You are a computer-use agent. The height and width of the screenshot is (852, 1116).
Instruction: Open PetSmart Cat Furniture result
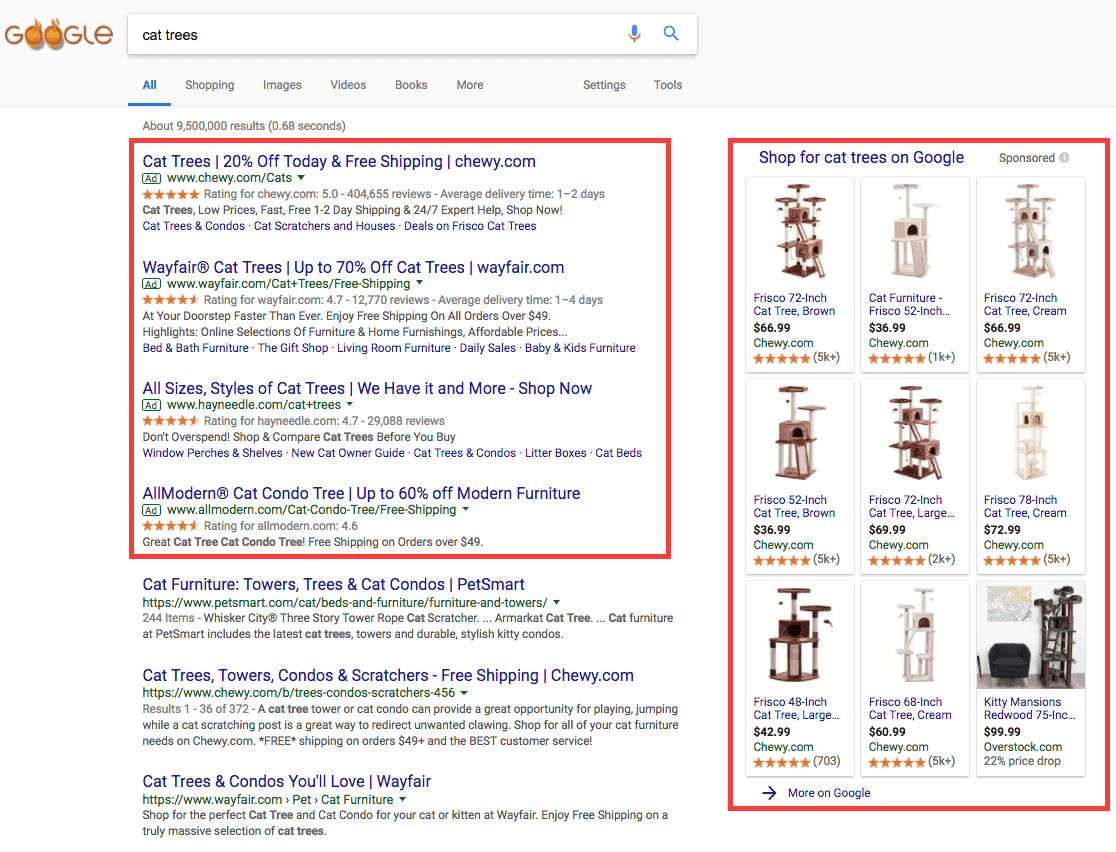click(x=333, y=584)
